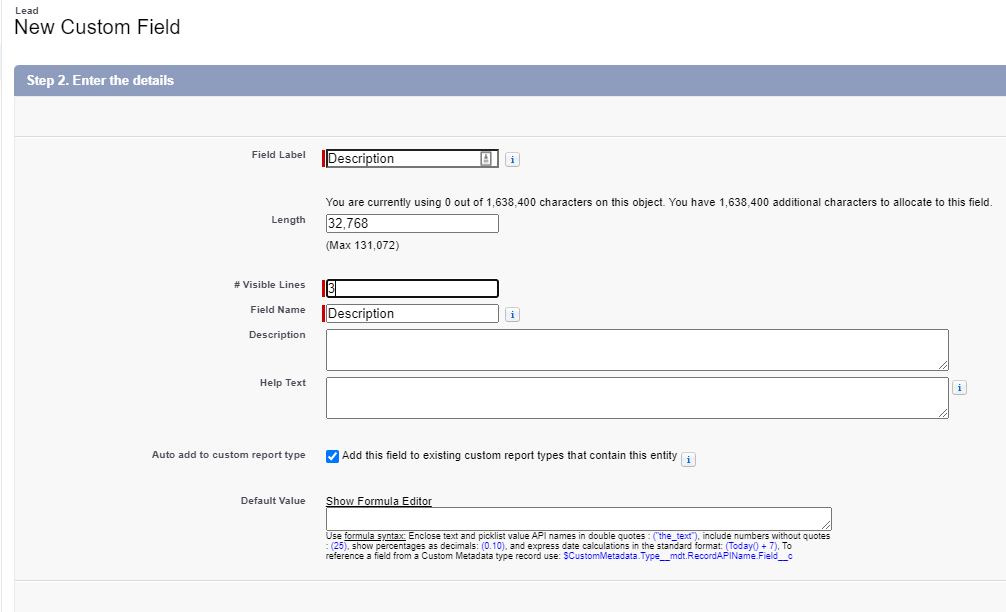This screenshot has height=612, width=1006.
Task: Uncheck 'Add this field to existing custom report types'
Action: click(332, 458)
